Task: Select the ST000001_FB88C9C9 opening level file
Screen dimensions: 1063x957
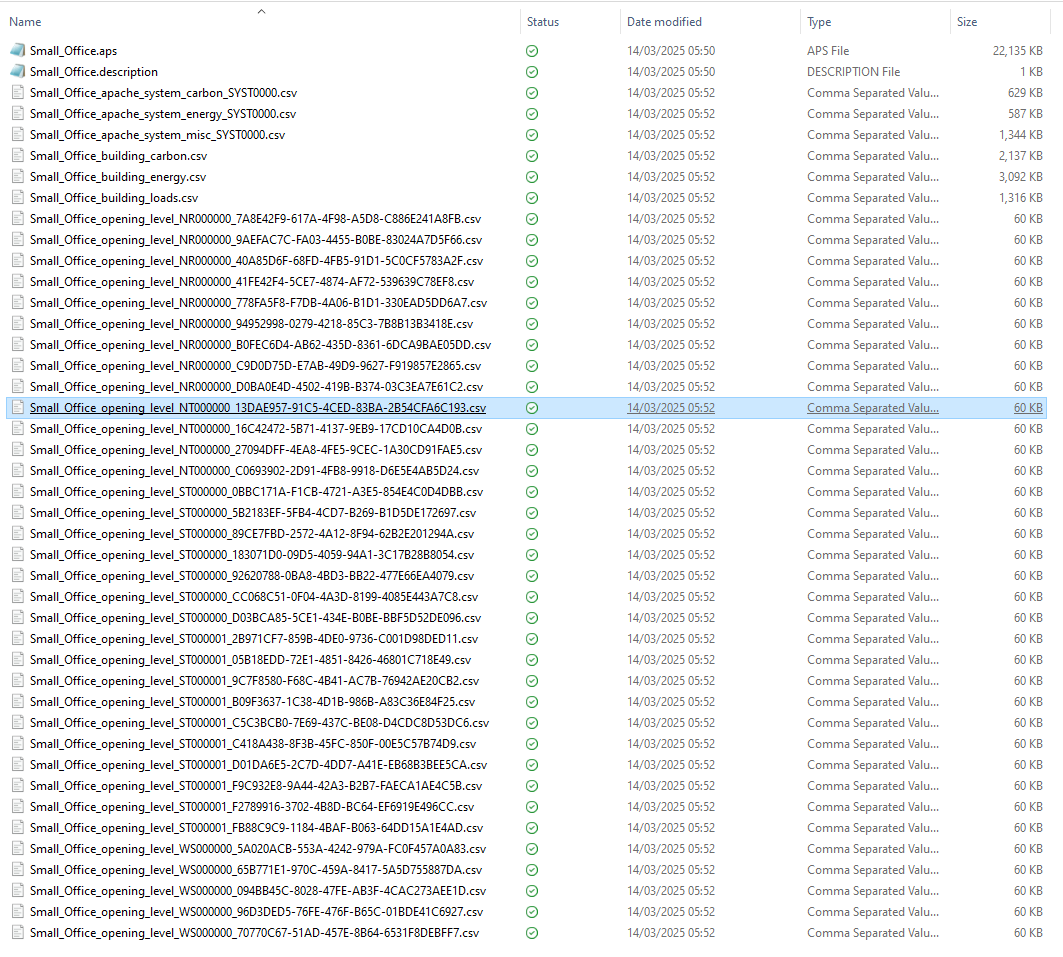Action: coord(256,827)
